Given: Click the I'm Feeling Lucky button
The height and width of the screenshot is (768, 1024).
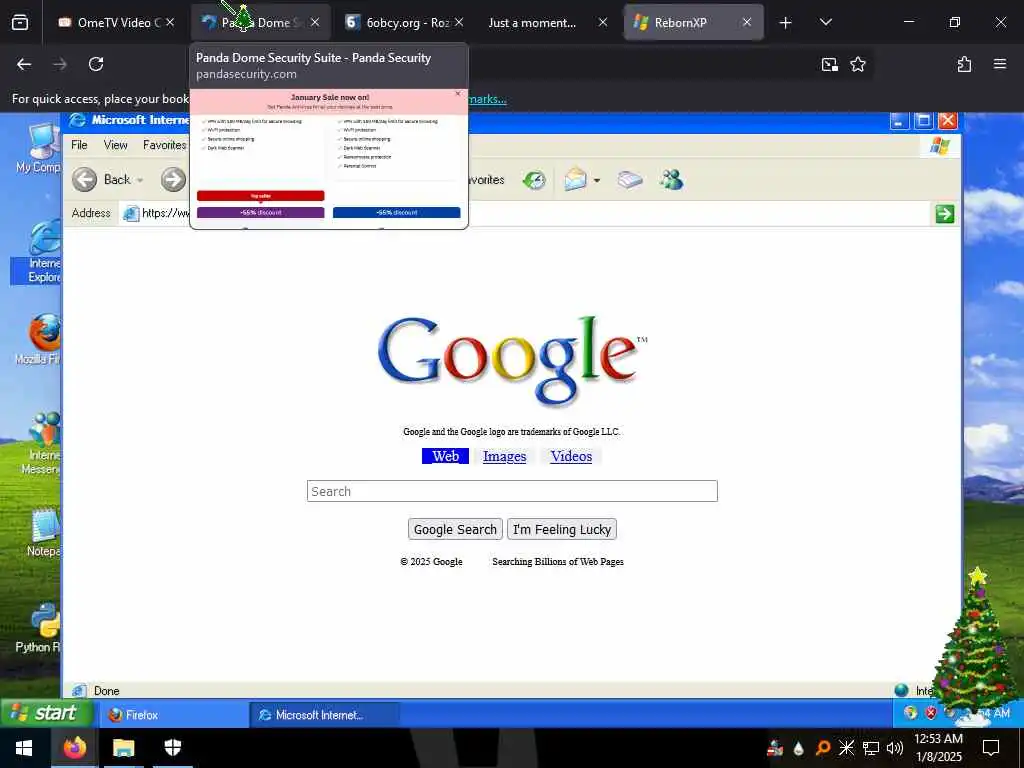Looking at the screenshot, I should (x=562, y=529).
